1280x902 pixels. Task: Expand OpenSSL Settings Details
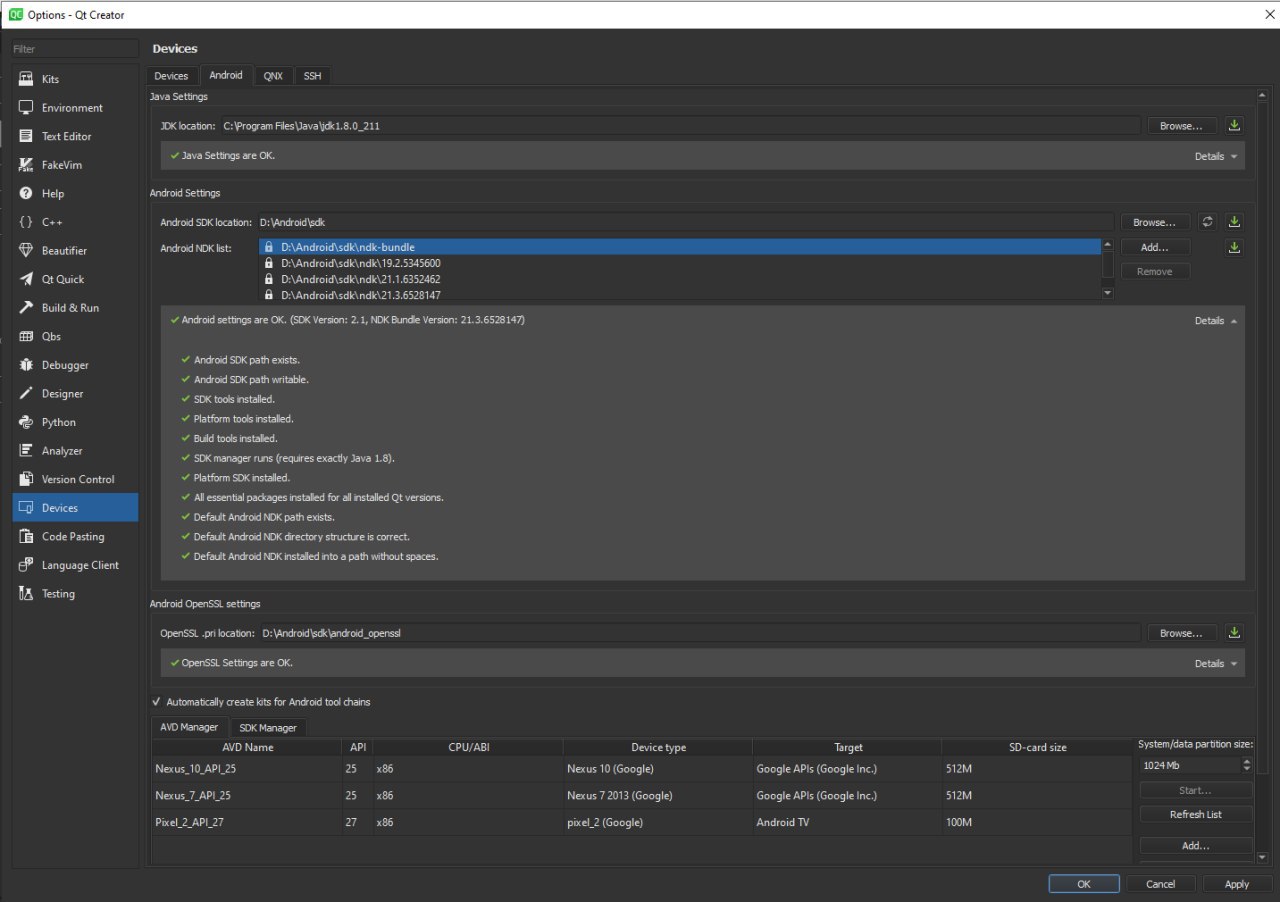coord(1216,663)
